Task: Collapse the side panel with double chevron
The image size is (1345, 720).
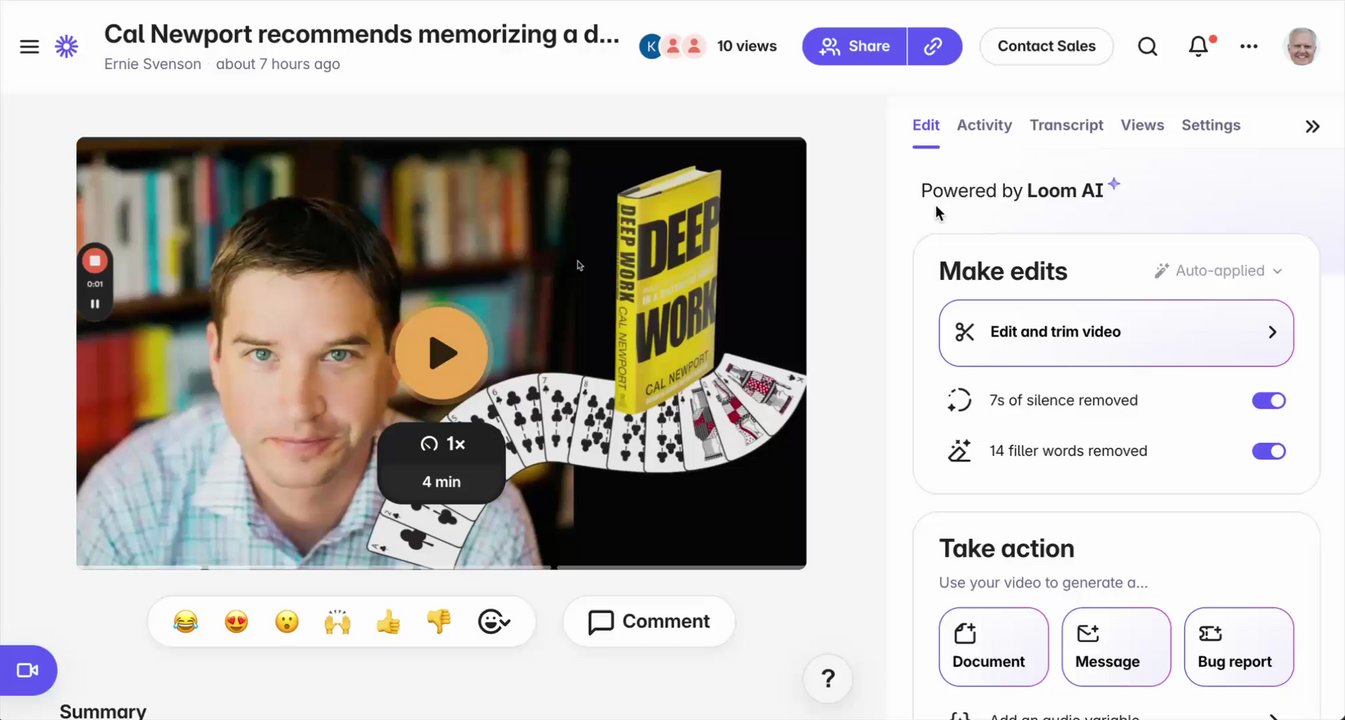Action: (x=1312, y=126)
